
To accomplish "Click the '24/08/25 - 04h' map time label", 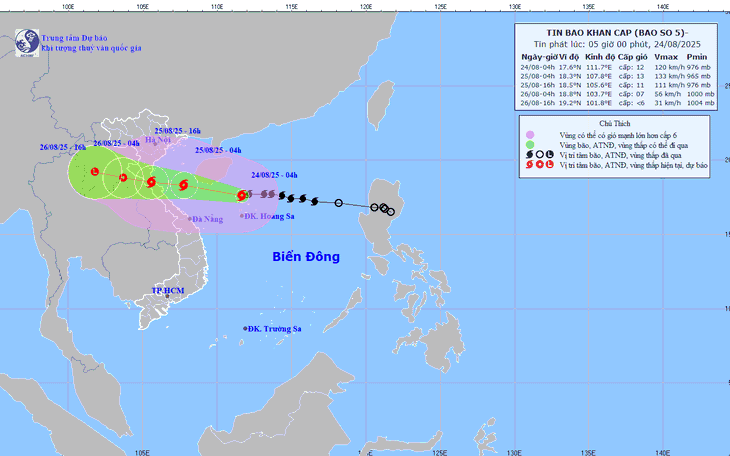I will (274, 175).
